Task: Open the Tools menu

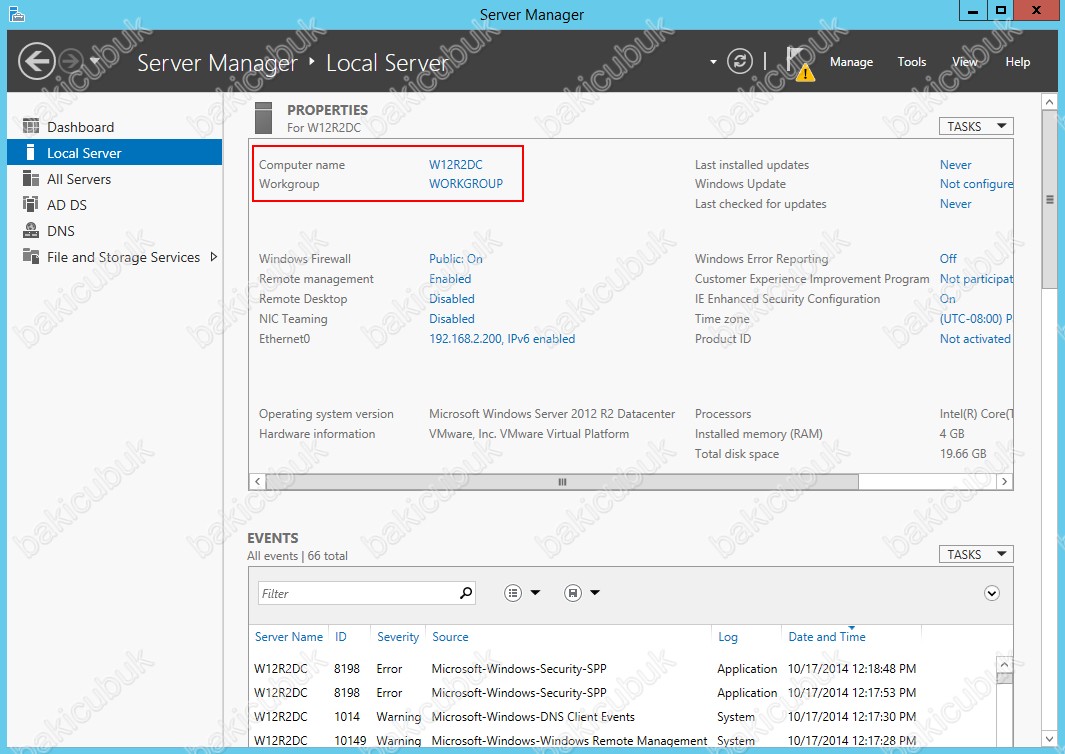Action: coord(911,62)
